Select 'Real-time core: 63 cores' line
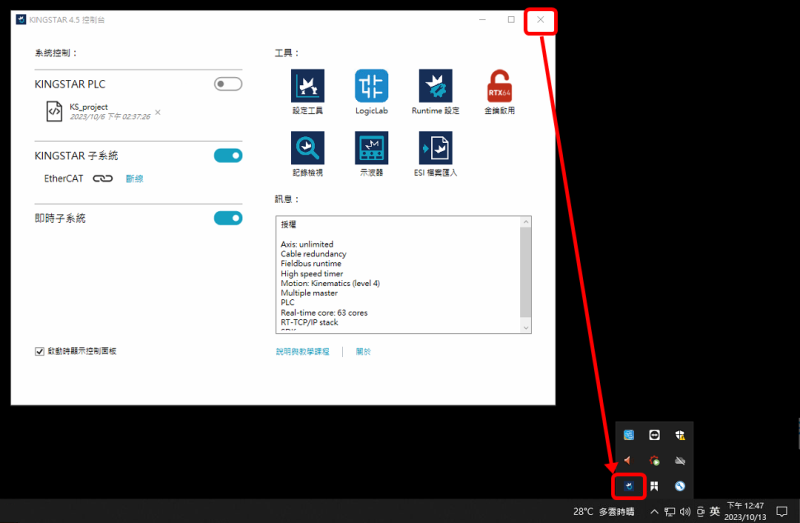Viewport: 800px width, 523px height. [324, 313]
